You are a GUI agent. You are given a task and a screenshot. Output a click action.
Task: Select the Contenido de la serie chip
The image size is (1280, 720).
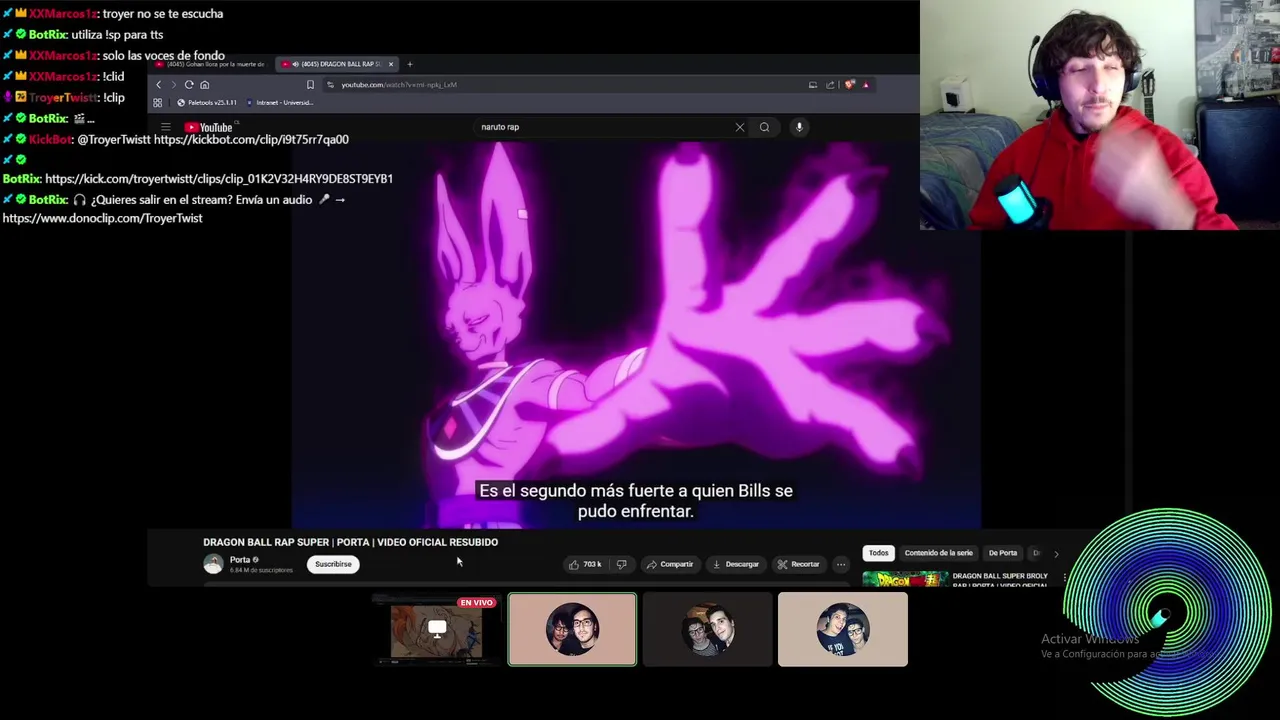click(x=938, y=553)
